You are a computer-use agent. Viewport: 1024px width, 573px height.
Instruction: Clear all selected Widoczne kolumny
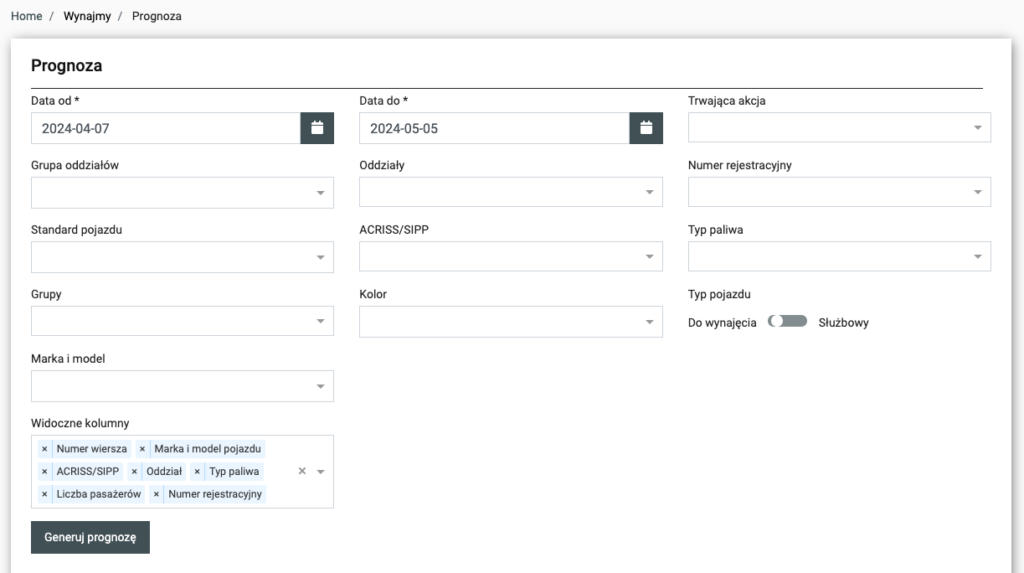302,471
